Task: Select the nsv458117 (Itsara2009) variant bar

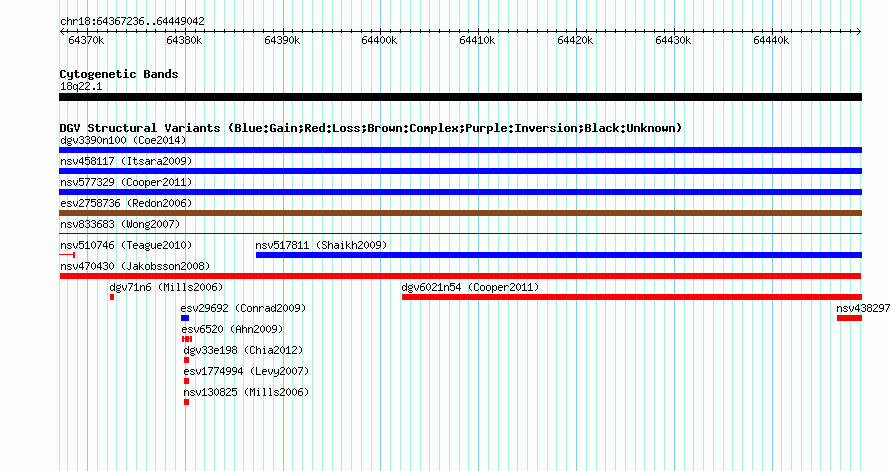Action: tap(460, 171)
